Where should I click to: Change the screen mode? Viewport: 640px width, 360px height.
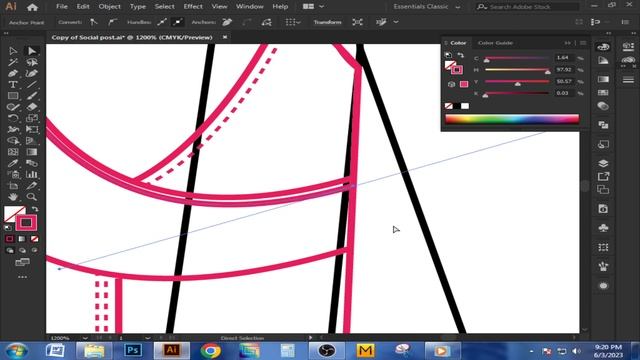tap(22, 262)
